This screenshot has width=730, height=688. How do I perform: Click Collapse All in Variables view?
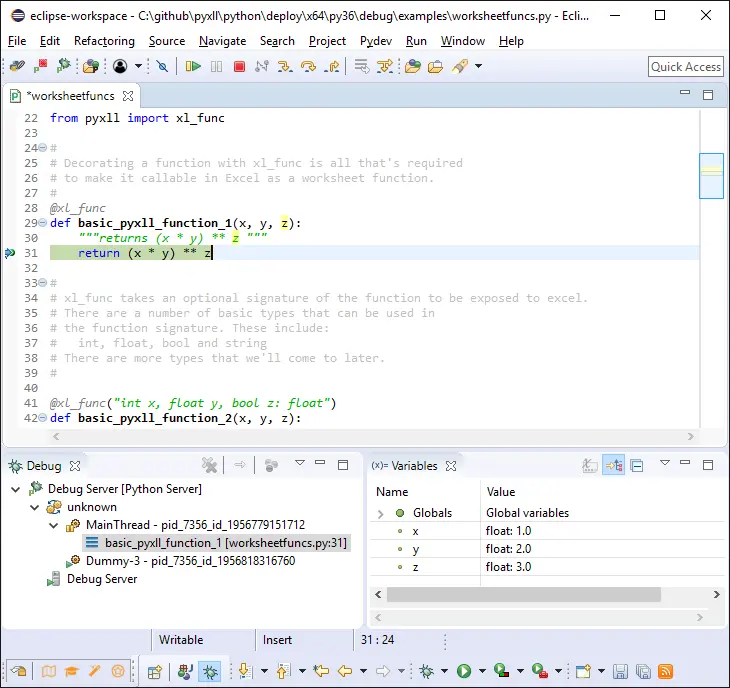pyautogui.click(x=637, y=465)
